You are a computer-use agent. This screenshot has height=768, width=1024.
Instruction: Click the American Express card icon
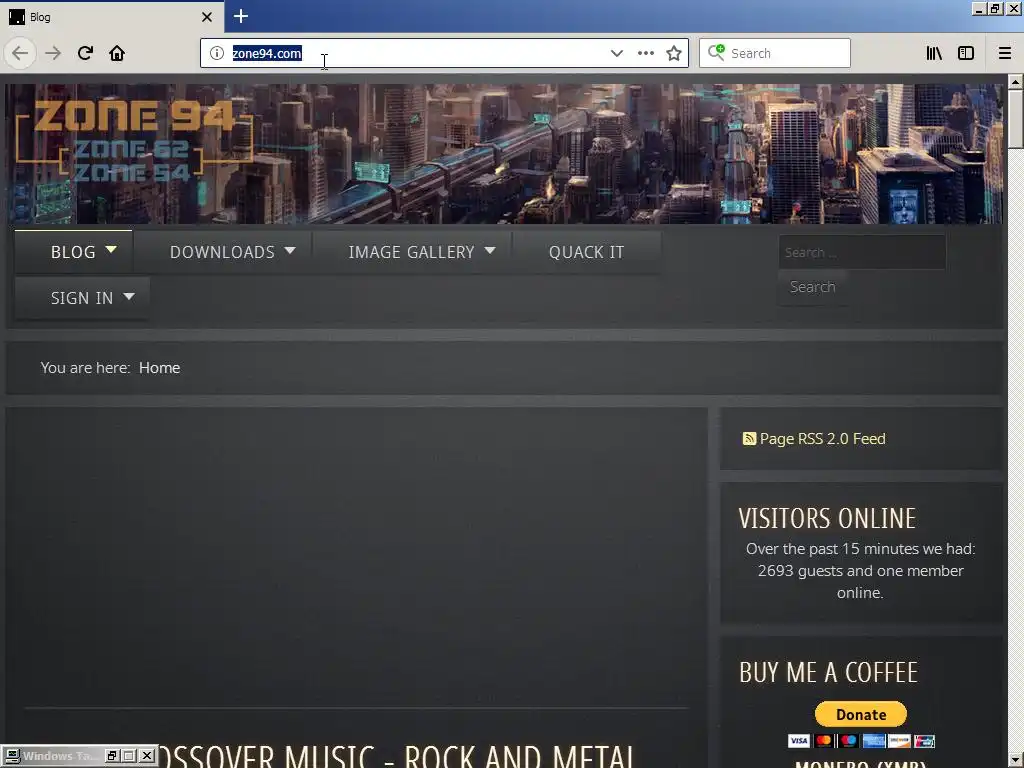(873, 741)
